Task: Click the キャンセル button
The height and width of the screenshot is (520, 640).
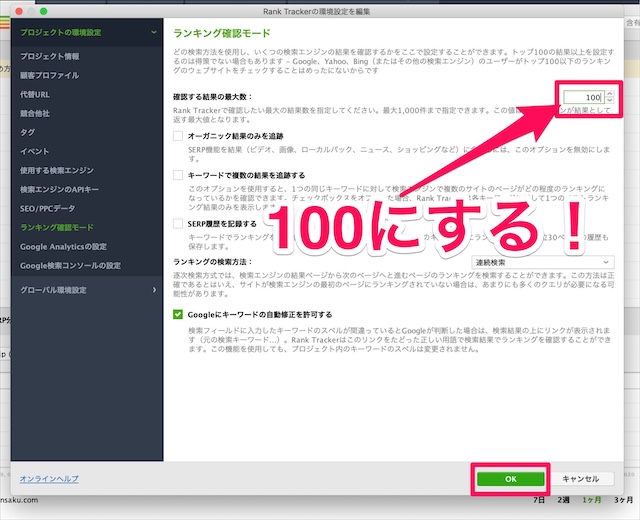Action: coord(581,479)
